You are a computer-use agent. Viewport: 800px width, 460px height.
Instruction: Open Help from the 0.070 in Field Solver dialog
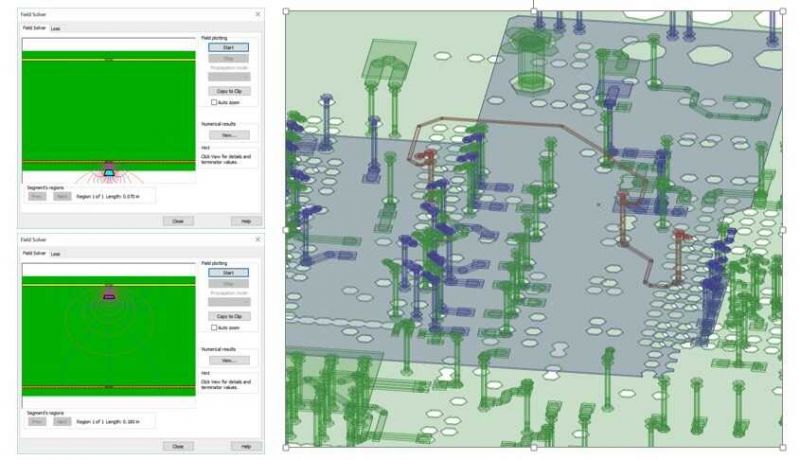coord(246,221)
